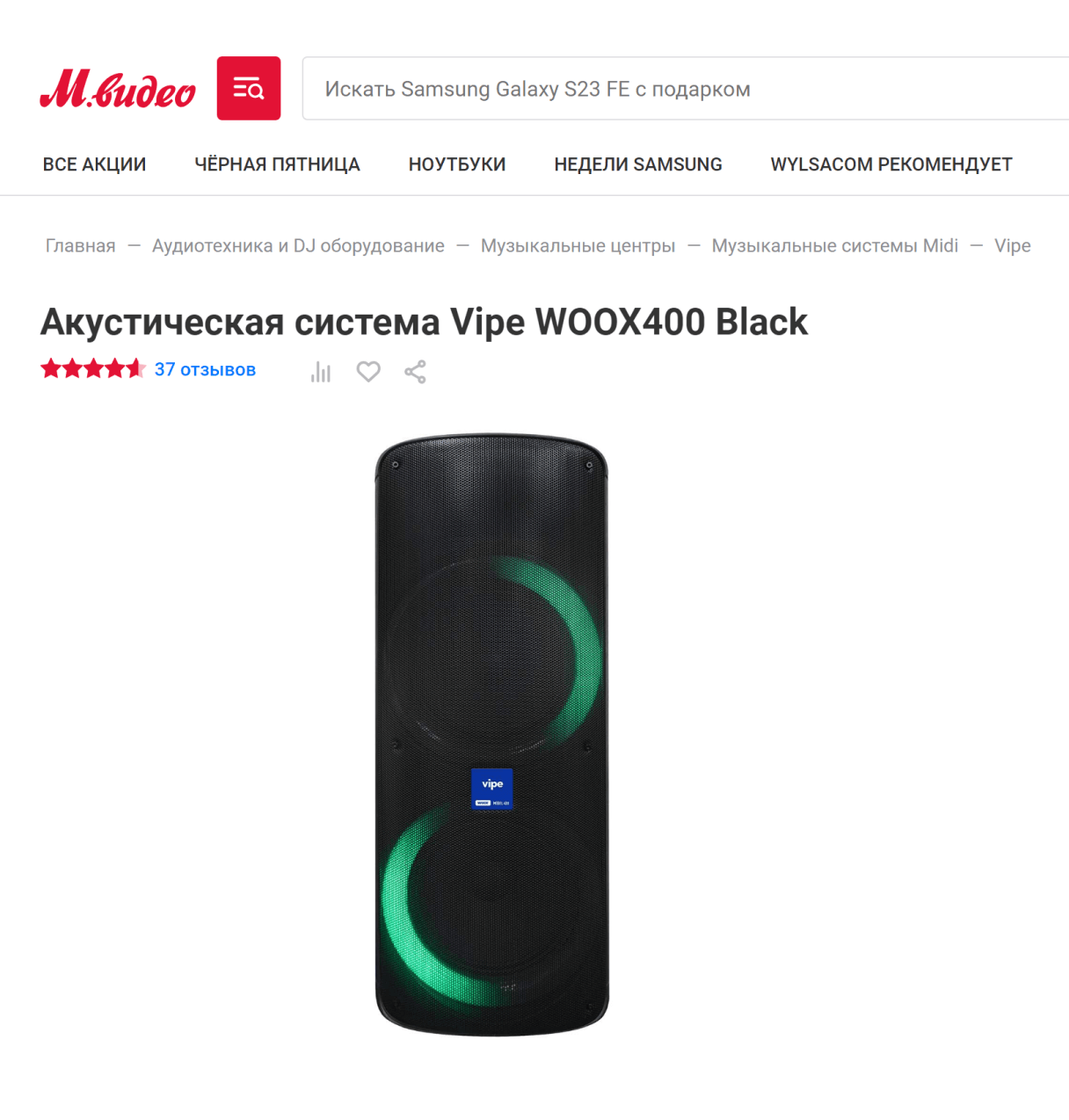Viewport: 1069px width, 1120px height.
Task: Open the red catalog menu button
Action: coord(249,88)
